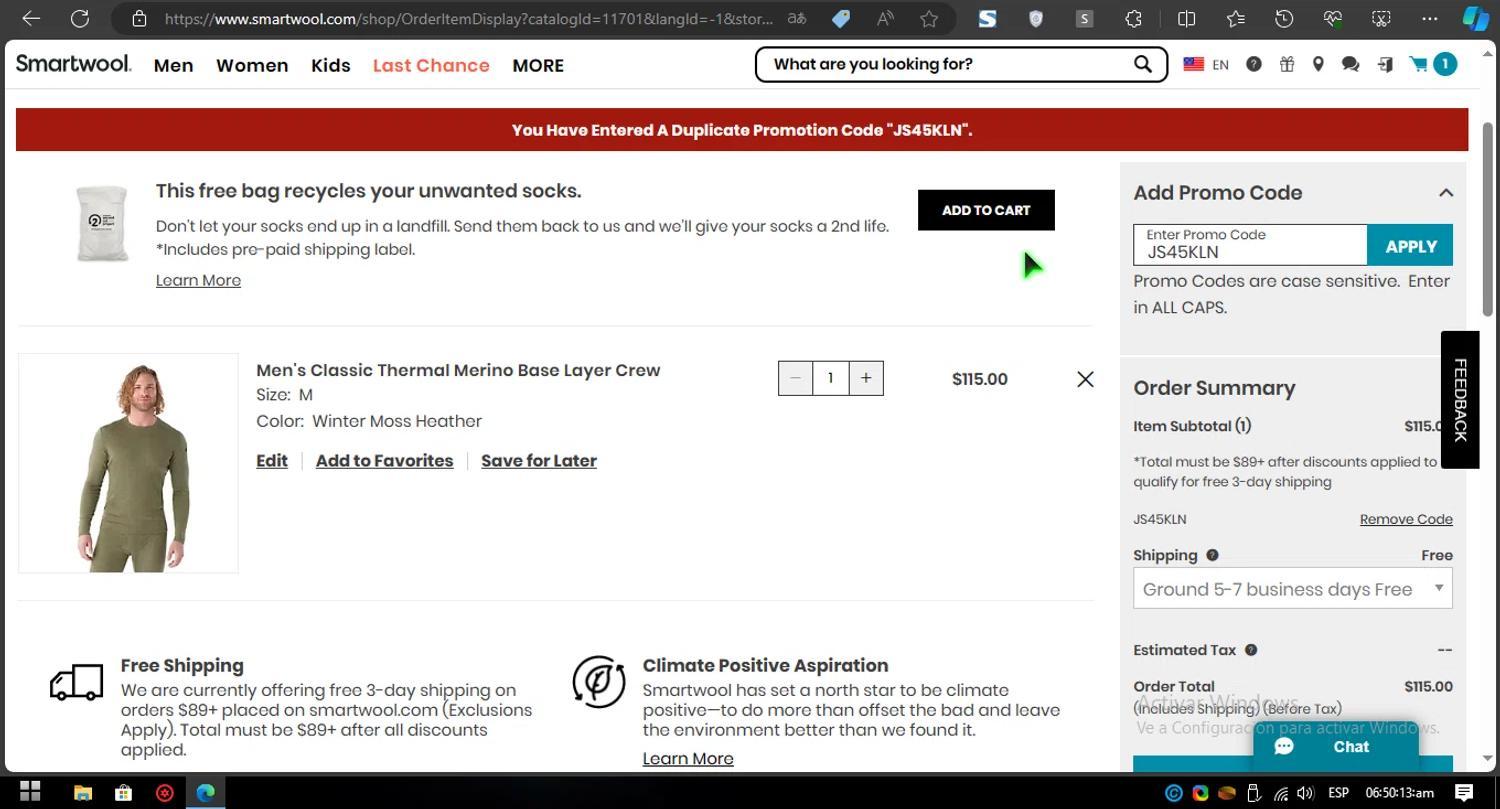
Task: Click the quantity input field
Action: click(x=830, y=378)
